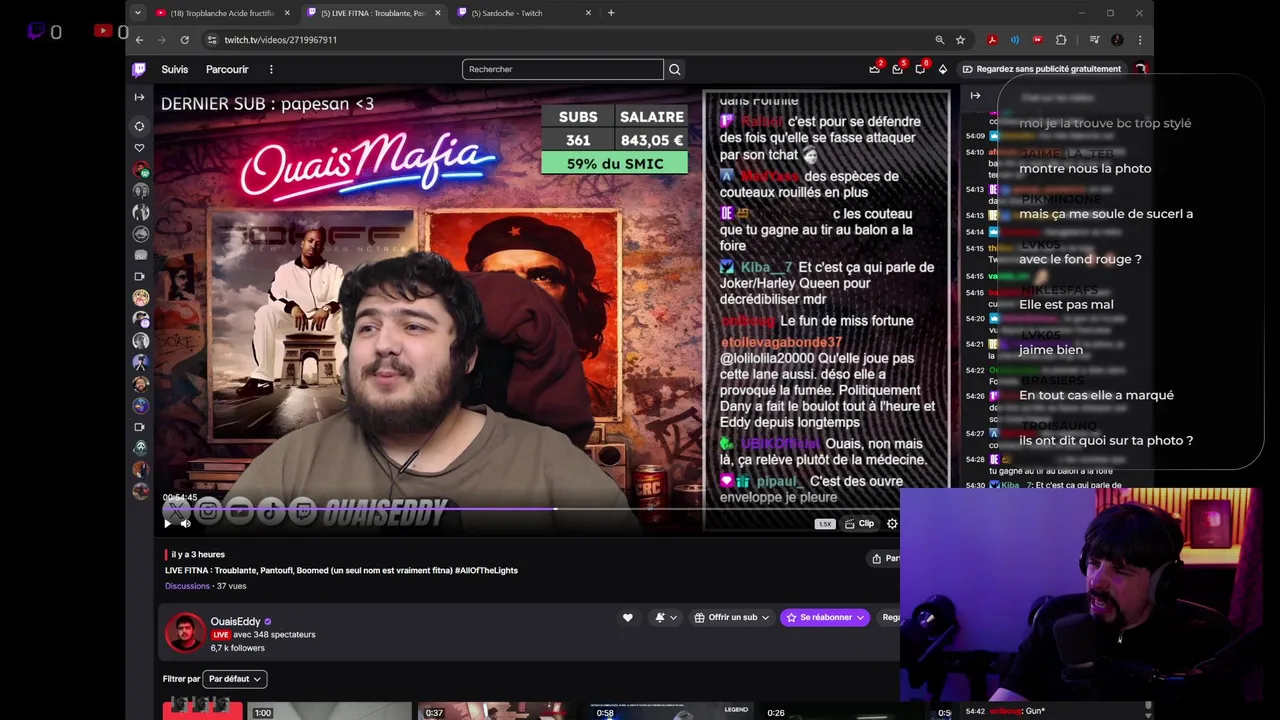Viewport: 1280px width, 720px height.
Task: Open the notification bell dropdown
Action: [665, 617]
